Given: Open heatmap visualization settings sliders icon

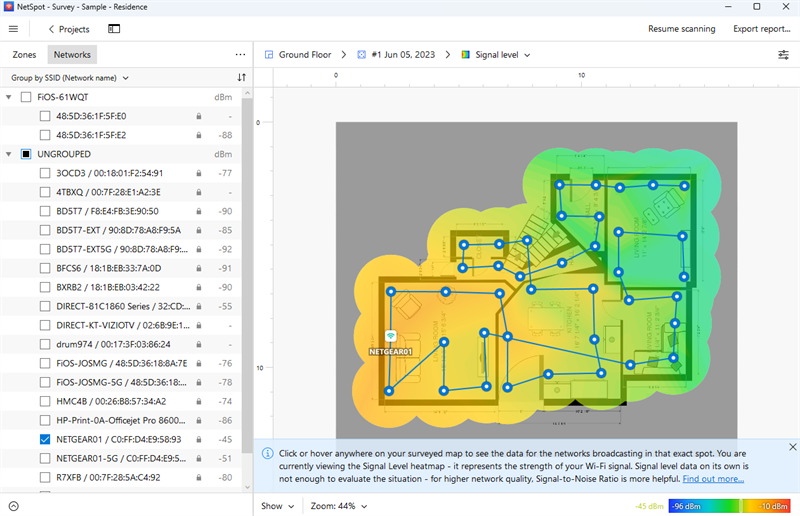Looking at the screenshot, I should click(x=783, y=55).
